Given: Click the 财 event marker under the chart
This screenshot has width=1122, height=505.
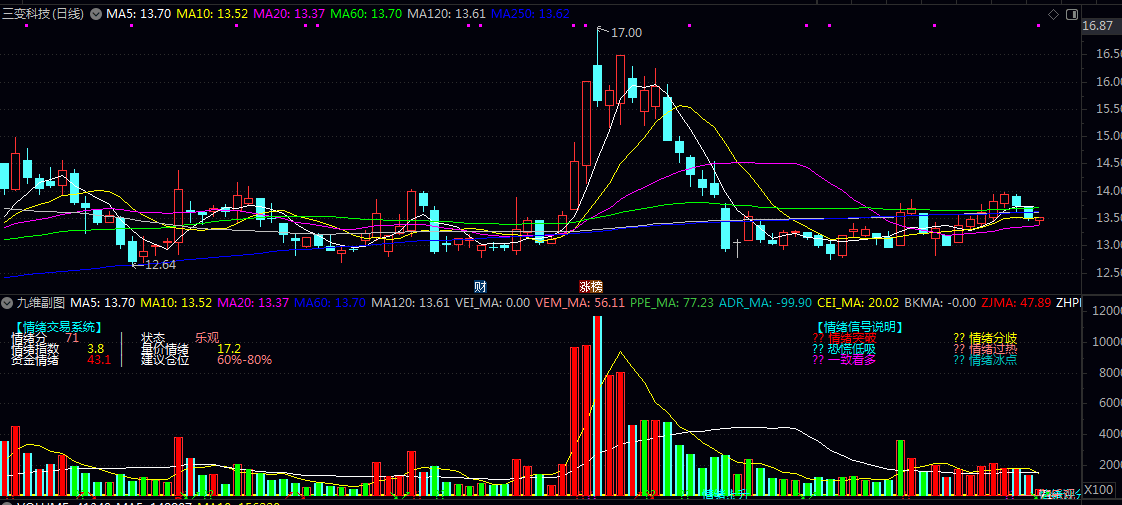Looking at the screenshot, I should coord(480,286).
